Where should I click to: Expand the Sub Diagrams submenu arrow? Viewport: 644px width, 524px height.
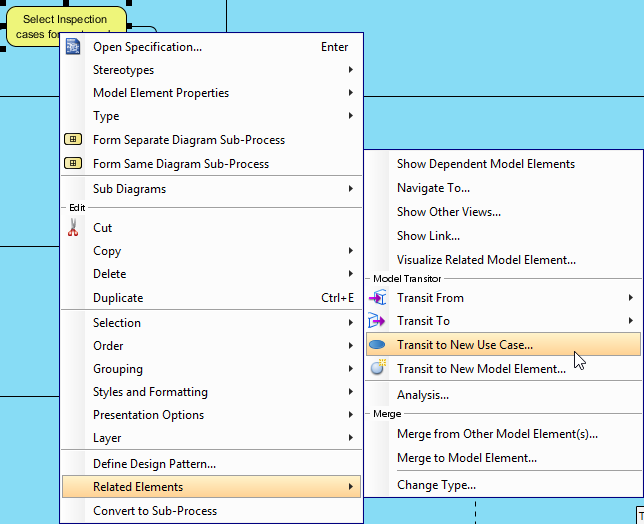(351, 188)
